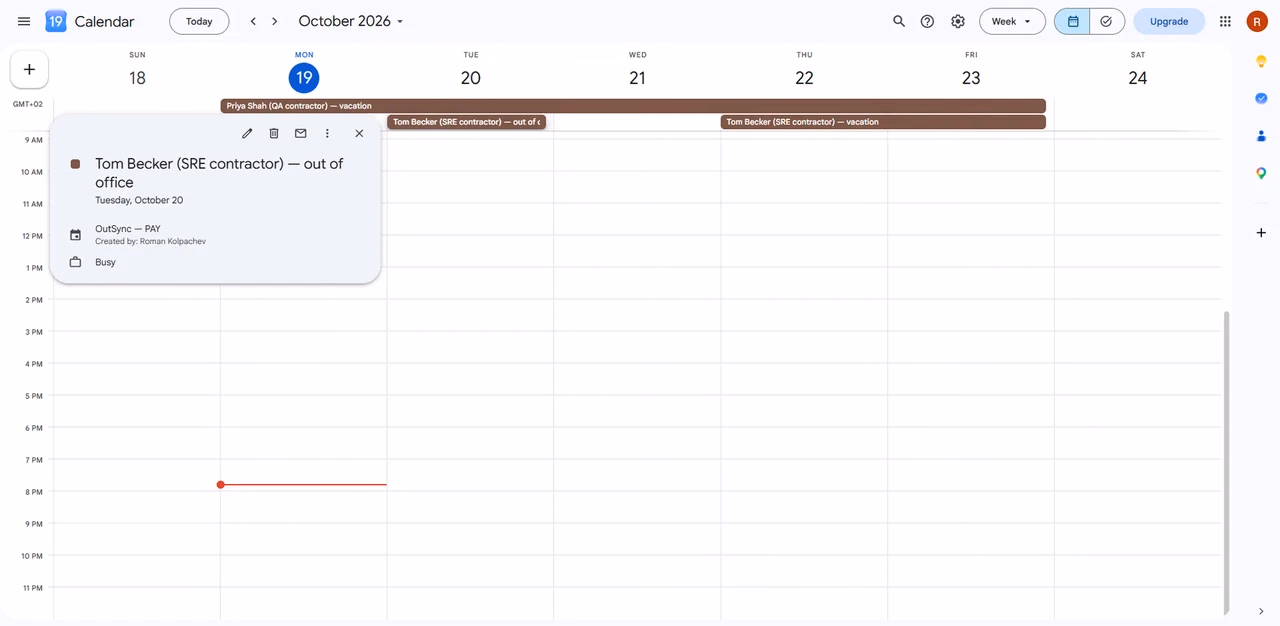Click the Create plus button
The width and height of the screenshot is (1280, 626).
point(29,70)
